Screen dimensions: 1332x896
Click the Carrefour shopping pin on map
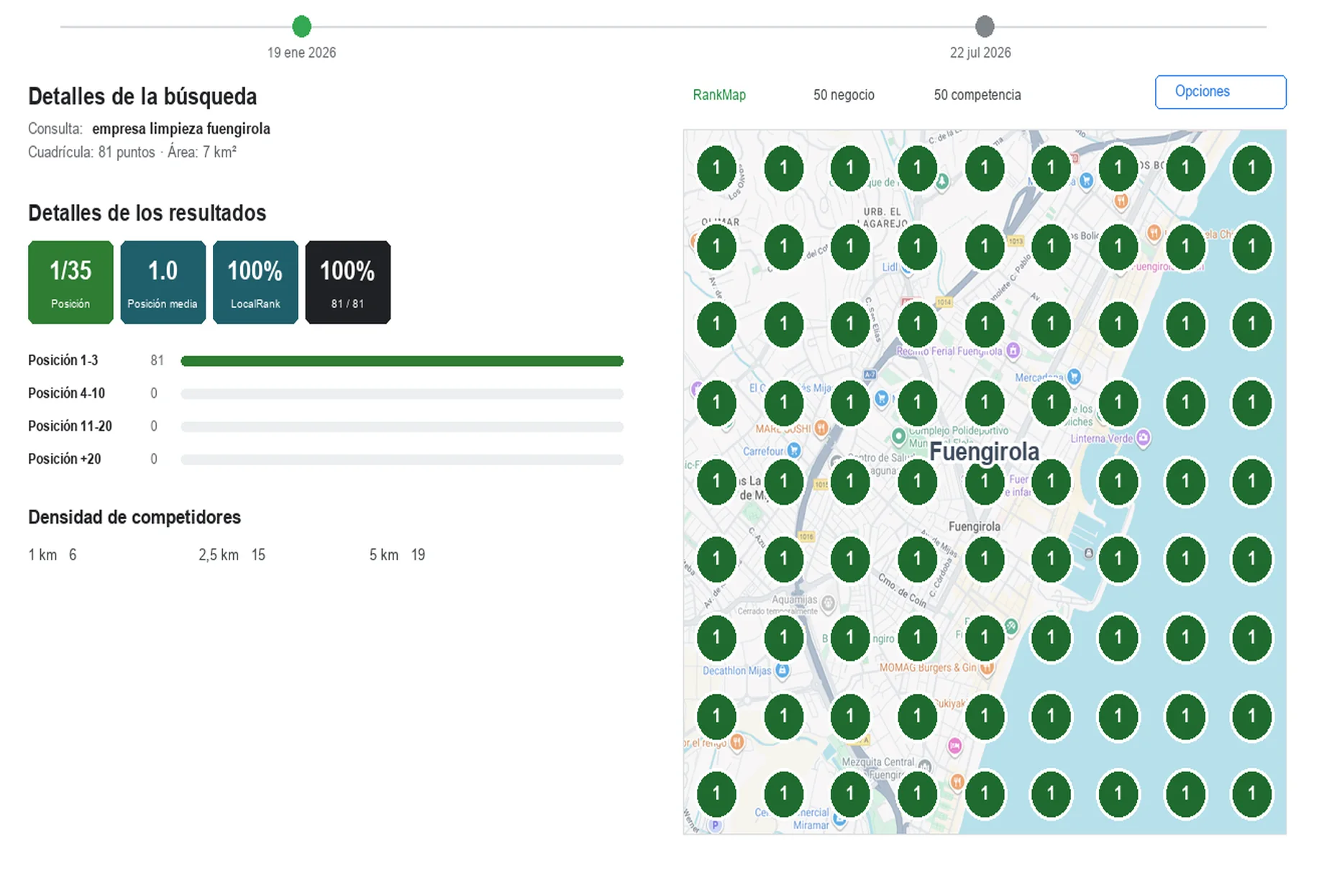[793, 450]
